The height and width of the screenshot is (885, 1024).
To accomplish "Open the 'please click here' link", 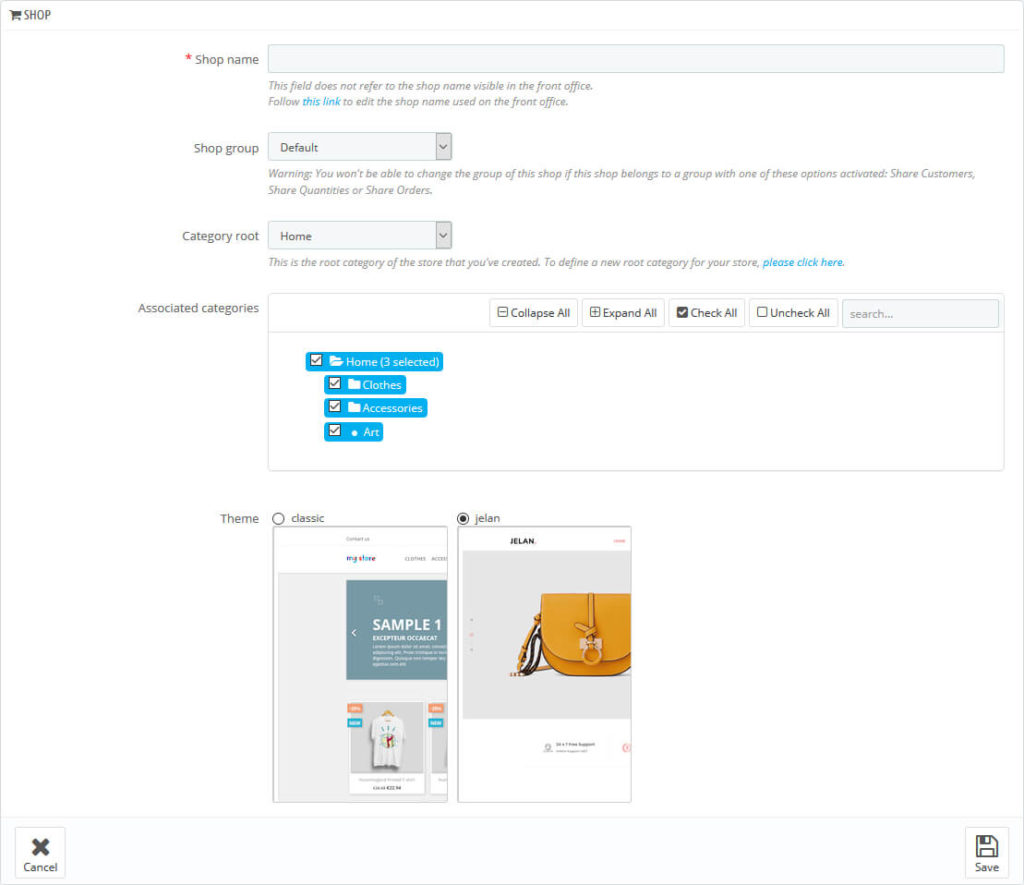I will (x=803, y=262).
